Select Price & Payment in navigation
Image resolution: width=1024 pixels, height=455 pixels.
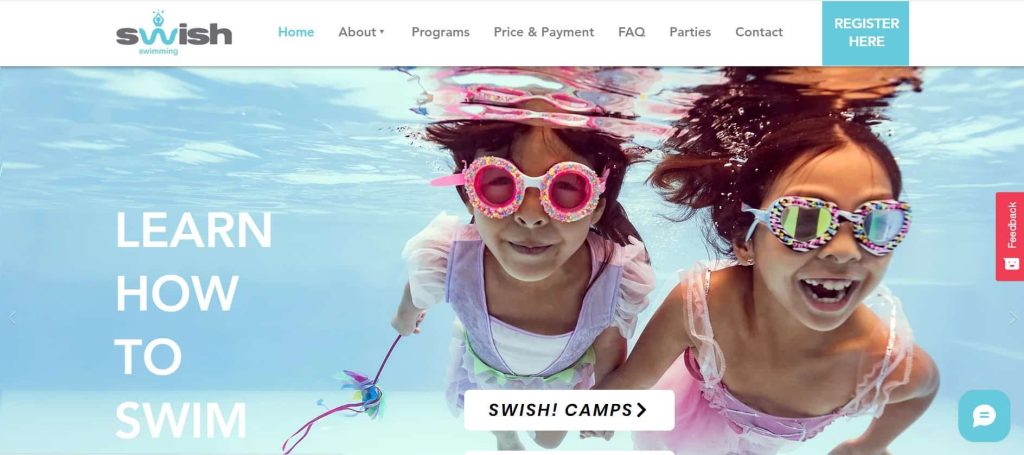point(543,32)
